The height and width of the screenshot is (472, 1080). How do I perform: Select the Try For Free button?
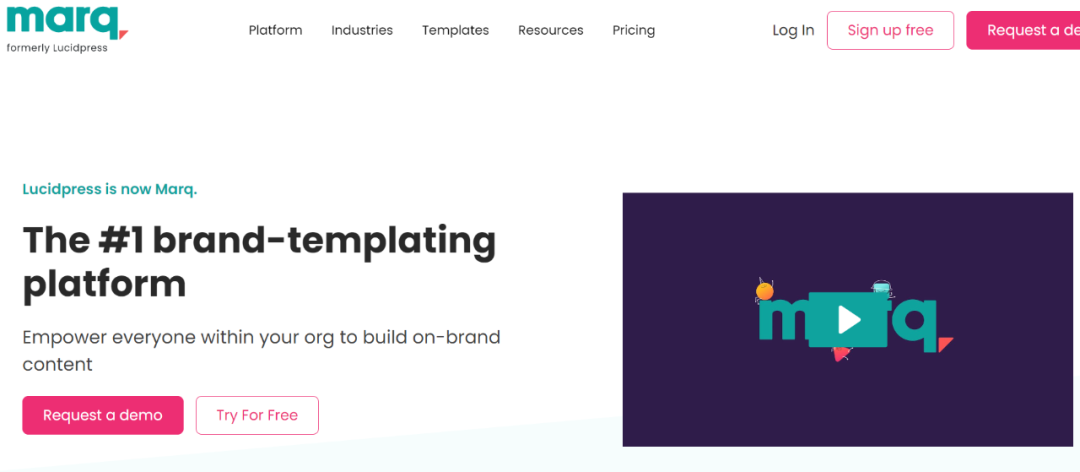[x=257, y=415]
